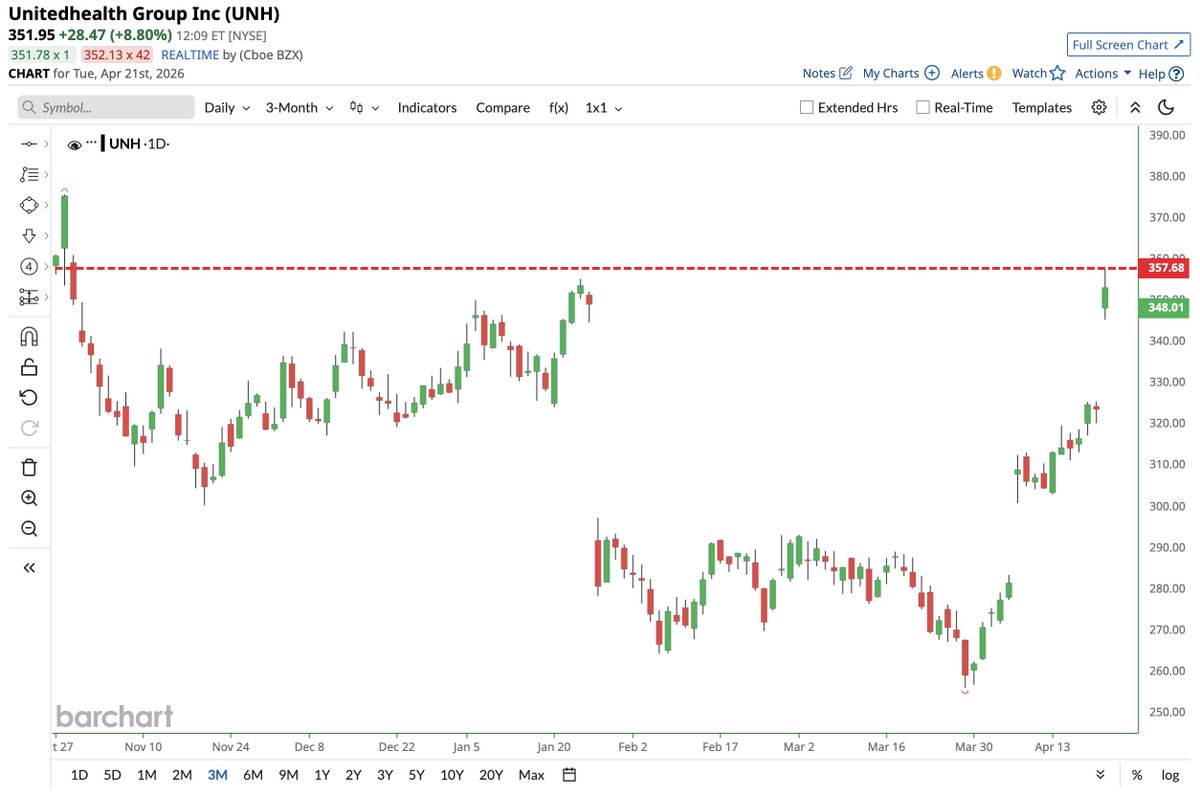1200x795 pixels.
Task: Open the candlestick chart type dropdown
Action: pyautogui.click(x=364, y=107)
